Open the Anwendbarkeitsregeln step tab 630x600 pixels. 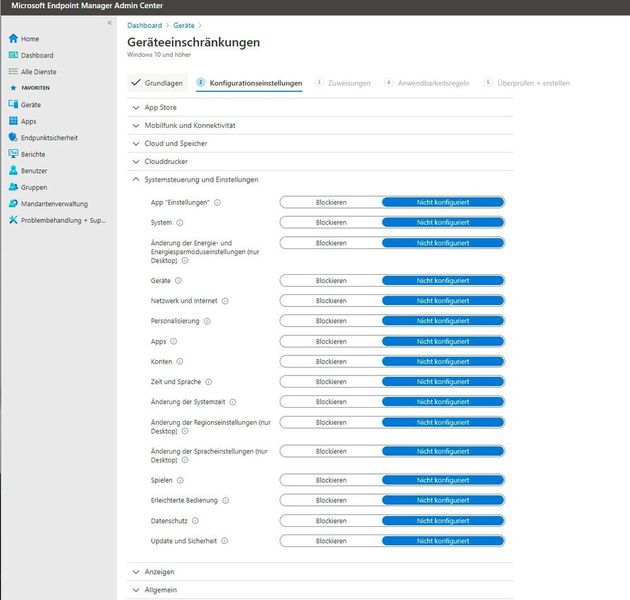point(427,83)
